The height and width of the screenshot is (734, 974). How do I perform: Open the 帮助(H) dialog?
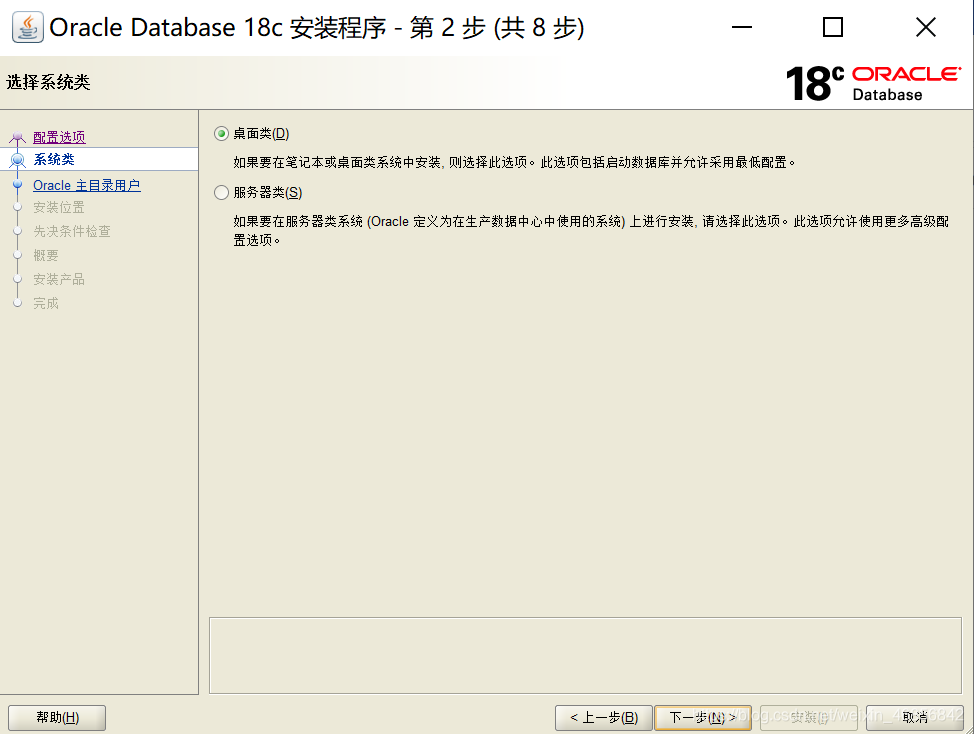tap(57, 717)
